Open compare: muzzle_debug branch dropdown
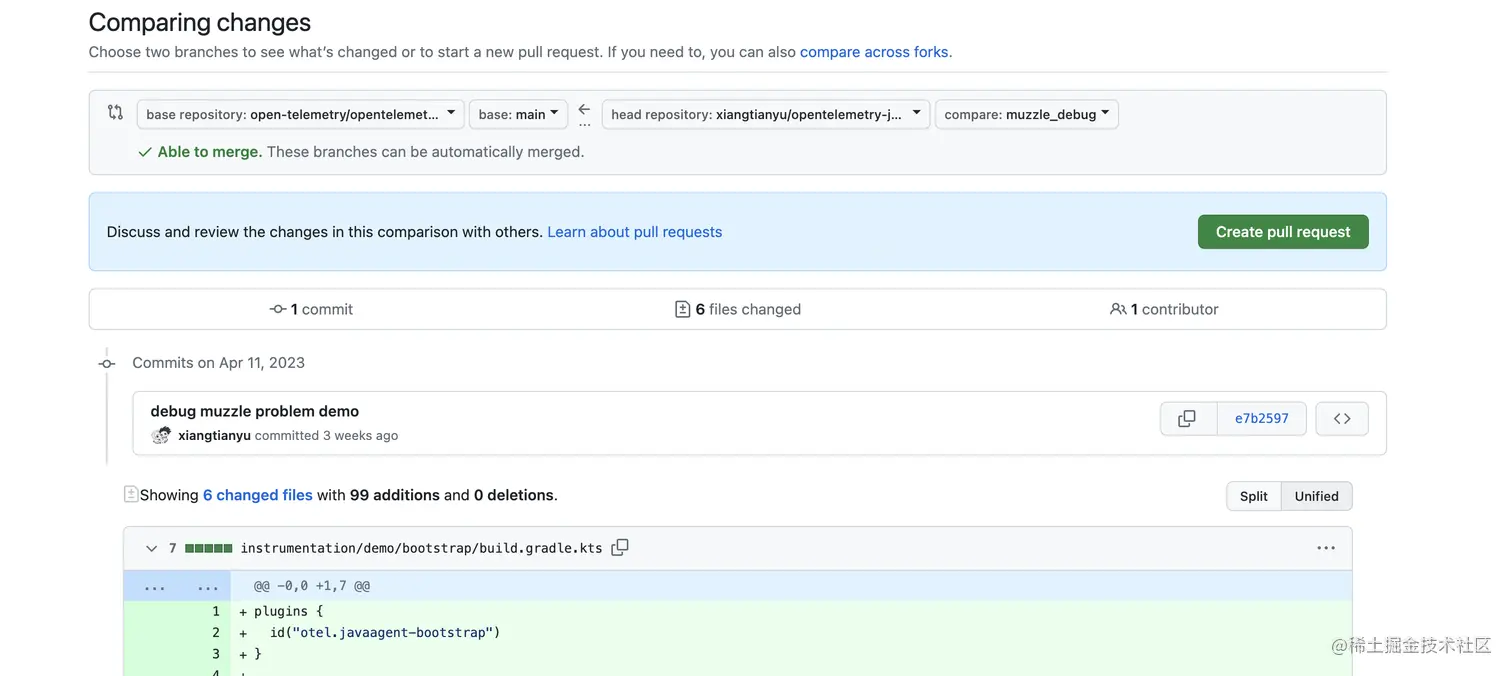This screenshot has height=676, width=1512. (x=1026, y=114)
